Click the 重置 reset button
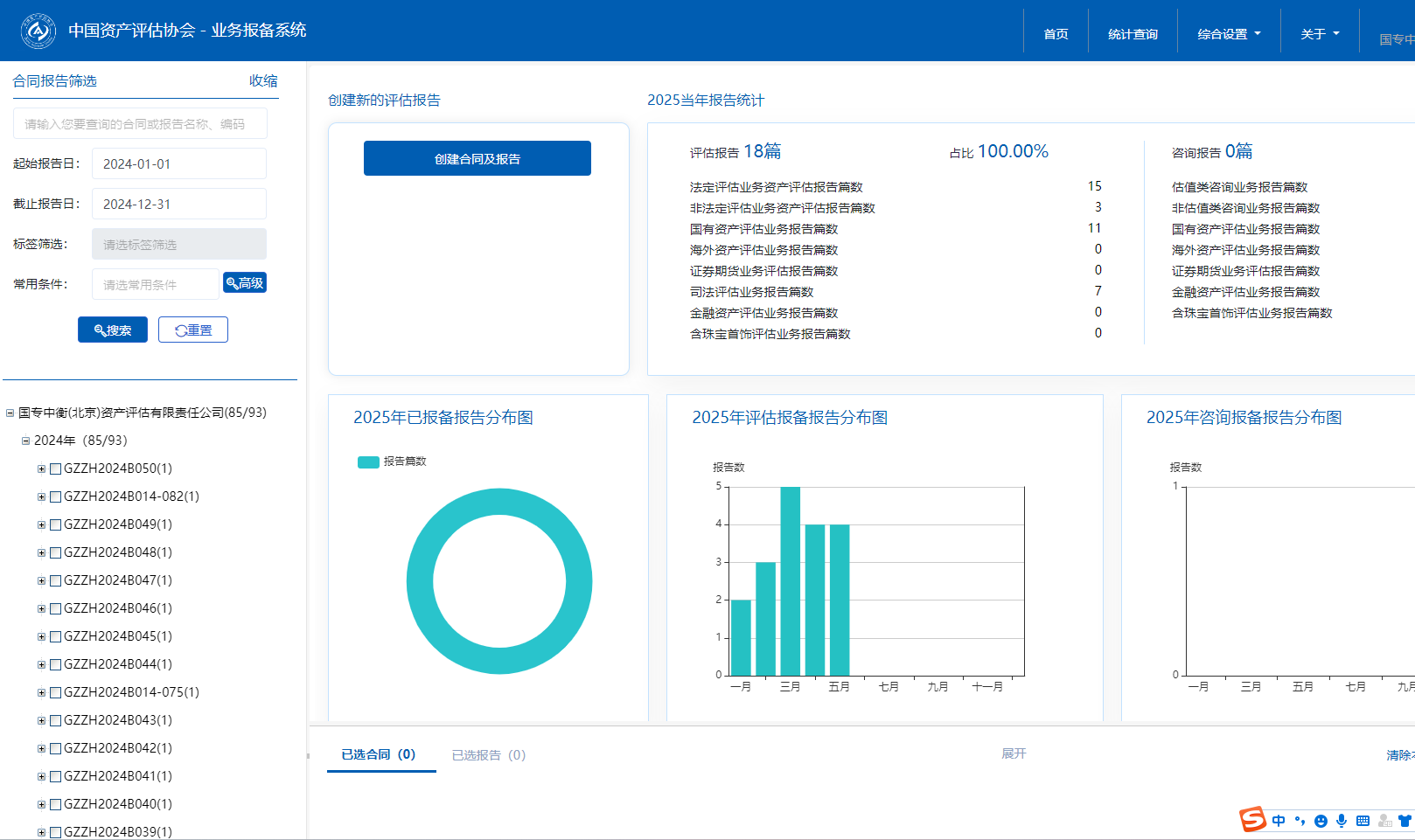1415x840 pixels. 193,330
